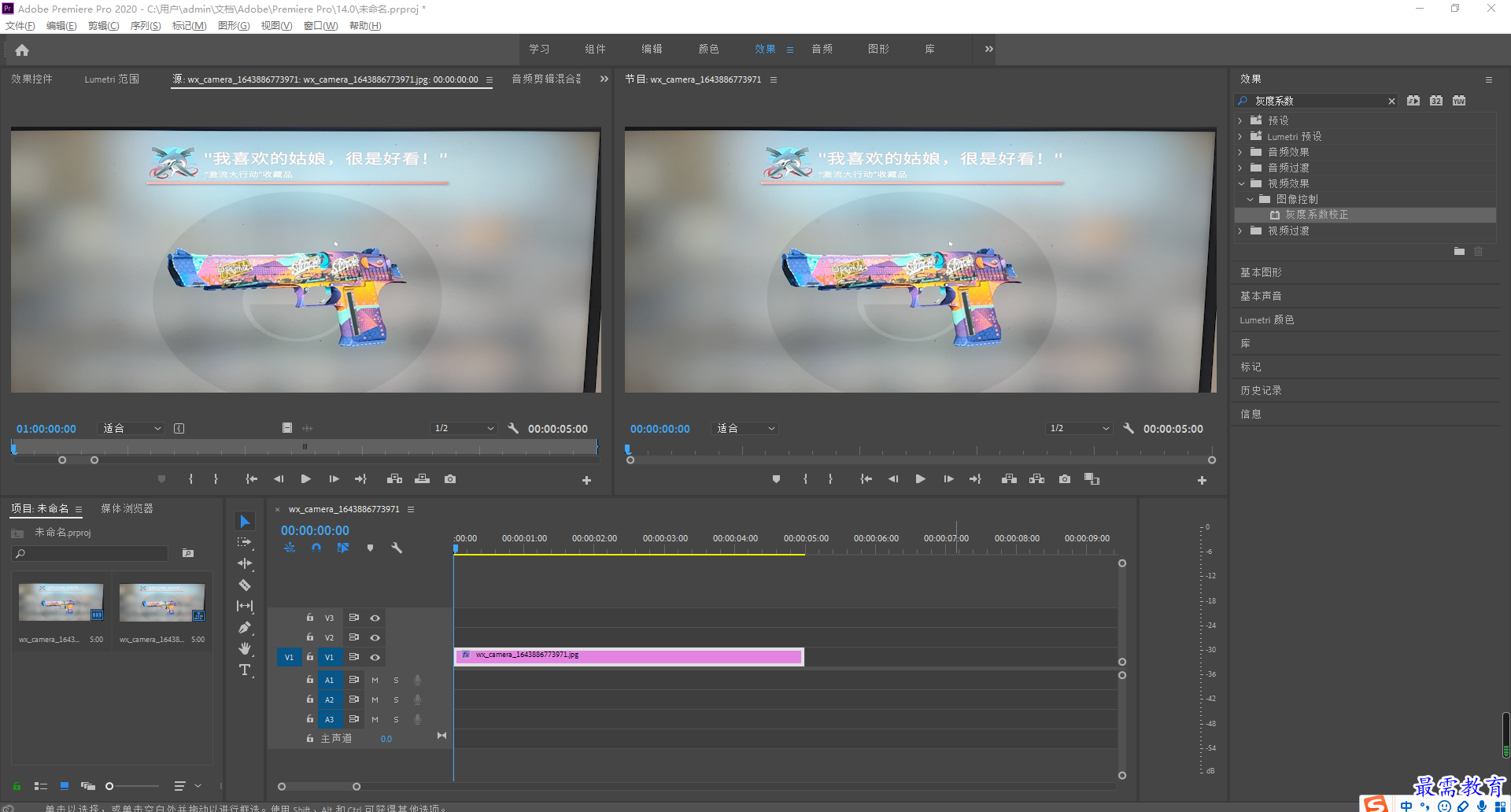Viewport: 1511px width, 812px height.
Task: Switch to 颜色 workspace tab
Action: [708, 49]
